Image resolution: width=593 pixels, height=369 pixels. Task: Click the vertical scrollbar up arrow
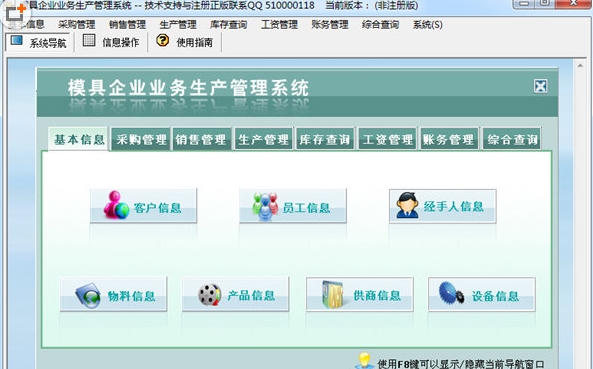pyautogui.click(x=580, y=65)
